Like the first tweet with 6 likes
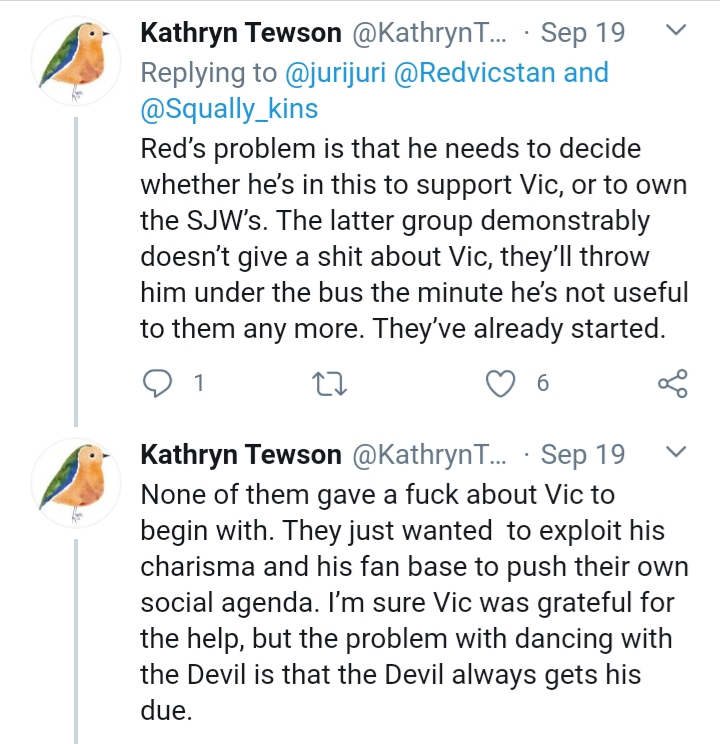Image resolution: width=720 pixels, height=744 pixels. 500,383
